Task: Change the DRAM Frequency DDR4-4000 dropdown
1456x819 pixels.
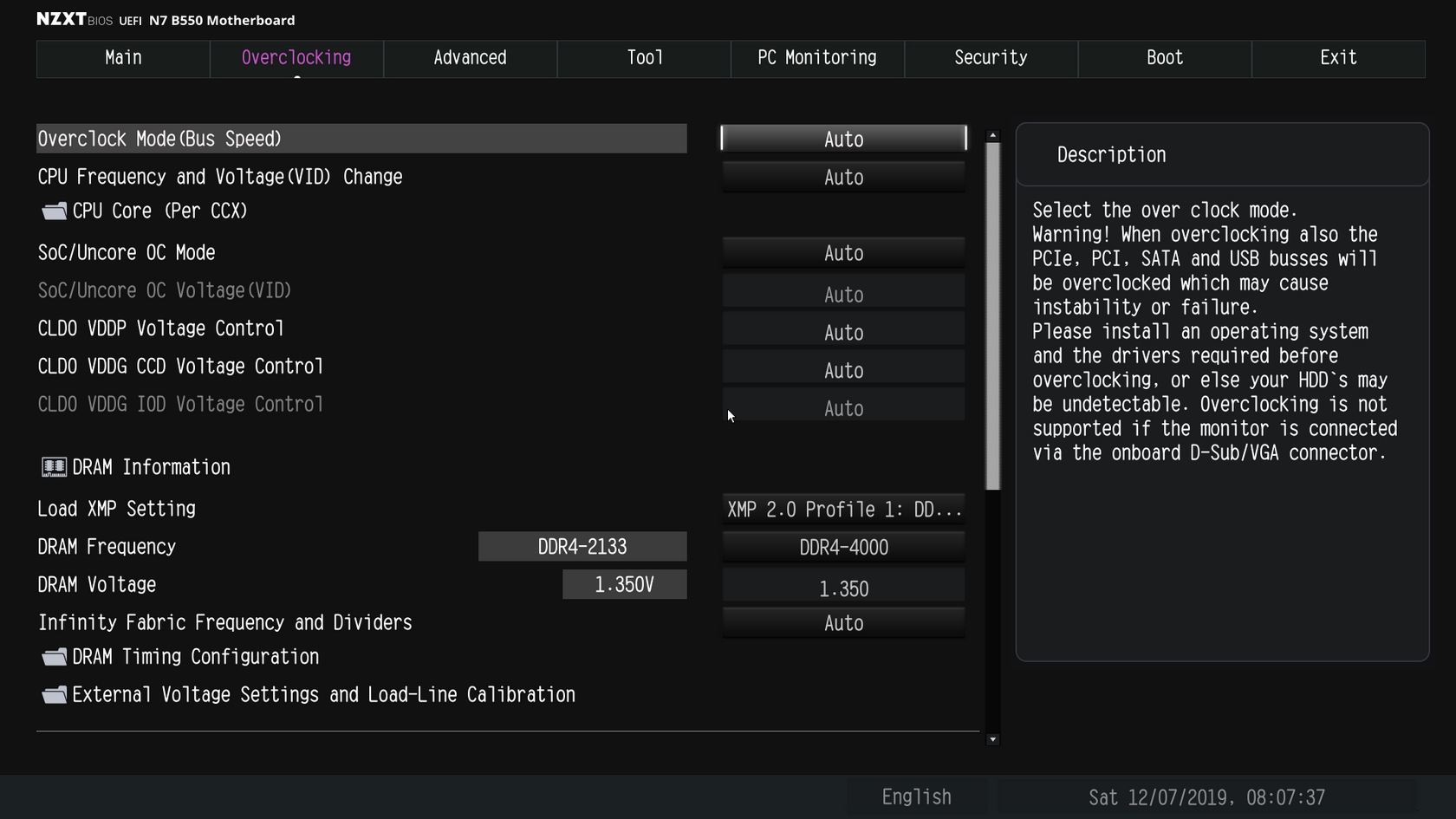Action: pos(843,548)
